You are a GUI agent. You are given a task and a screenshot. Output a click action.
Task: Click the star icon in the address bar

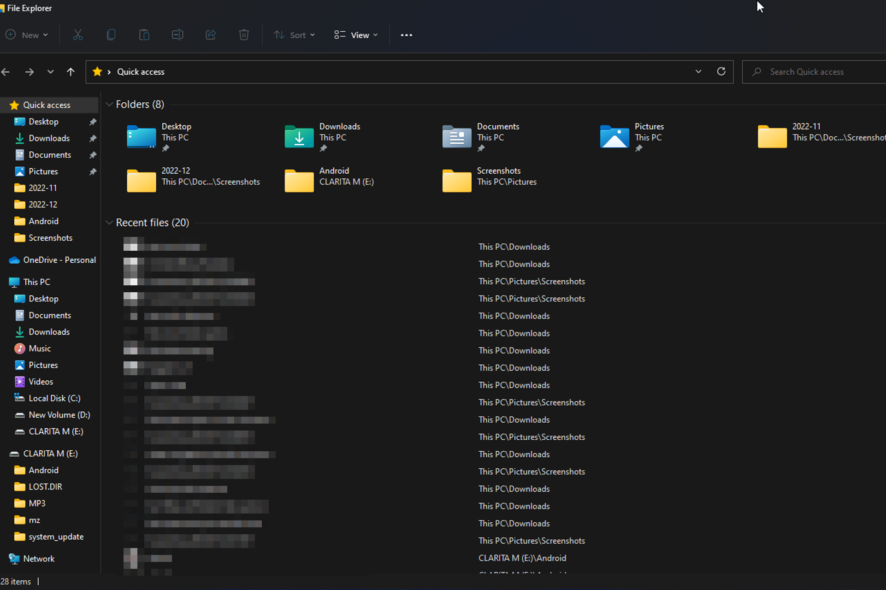(x=97, y=71)
